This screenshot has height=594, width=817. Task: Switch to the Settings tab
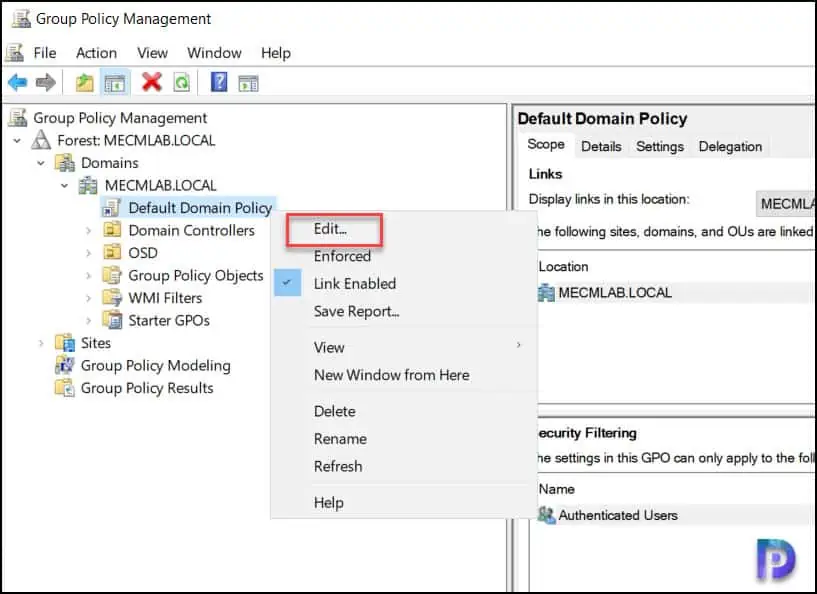[660, 147]
